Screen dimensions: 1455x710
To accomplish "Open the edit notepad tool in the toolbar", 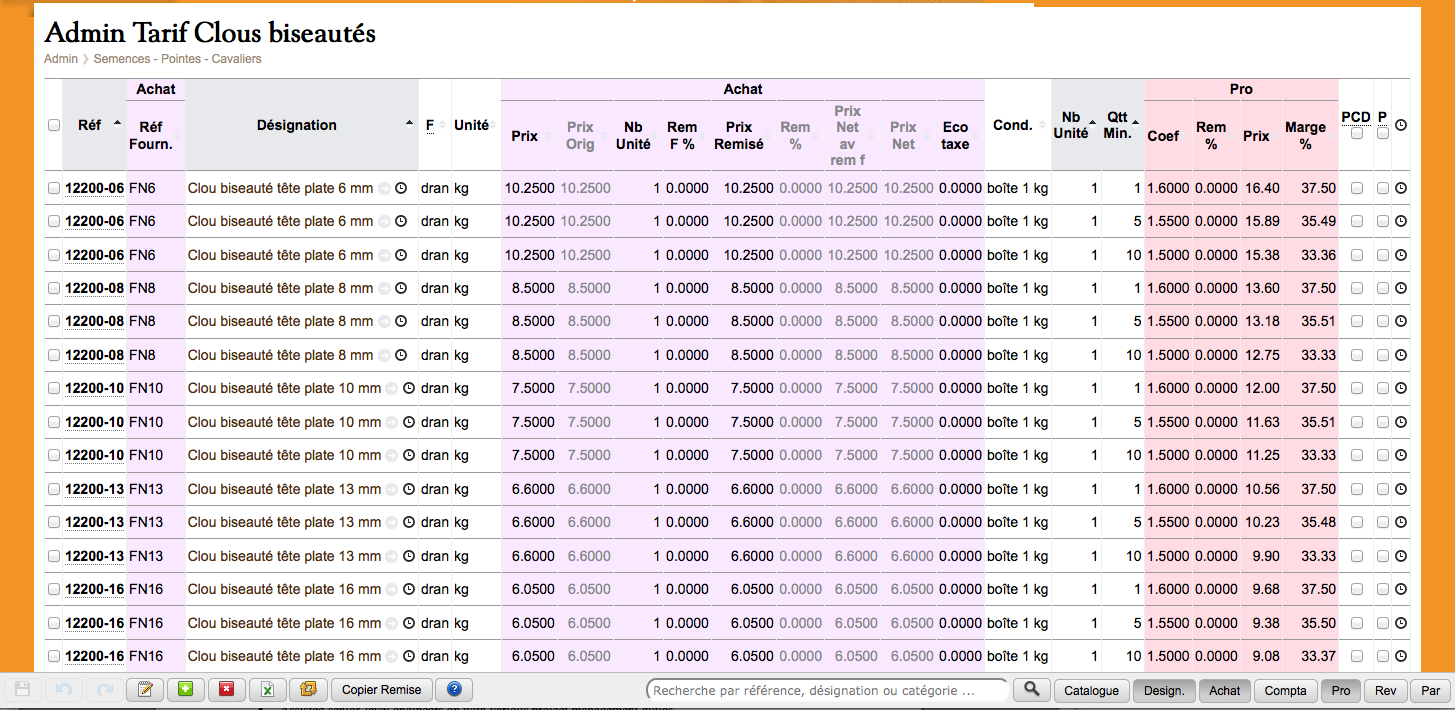I will [145, 690].
